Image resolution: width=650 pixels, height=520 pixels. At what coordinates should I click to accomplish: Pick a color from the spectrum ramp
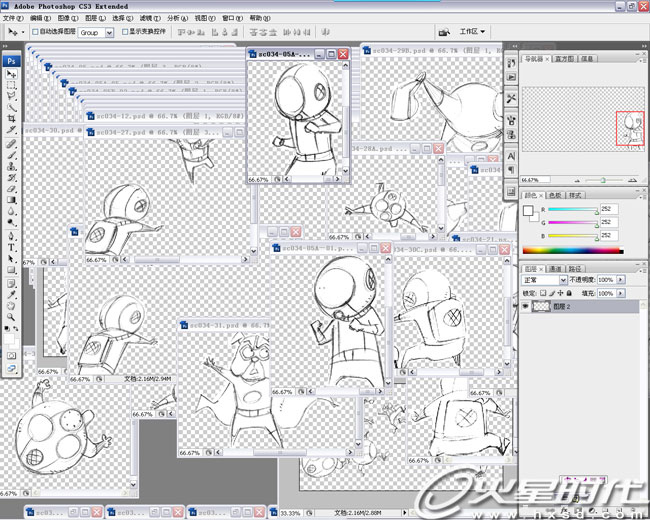pos(573,250)
